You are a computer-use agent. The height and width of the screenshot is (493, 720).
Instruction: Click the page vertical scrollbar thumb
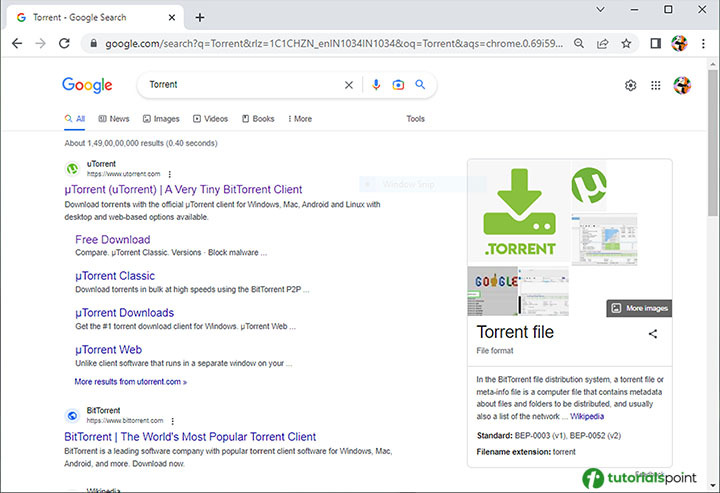712,145
